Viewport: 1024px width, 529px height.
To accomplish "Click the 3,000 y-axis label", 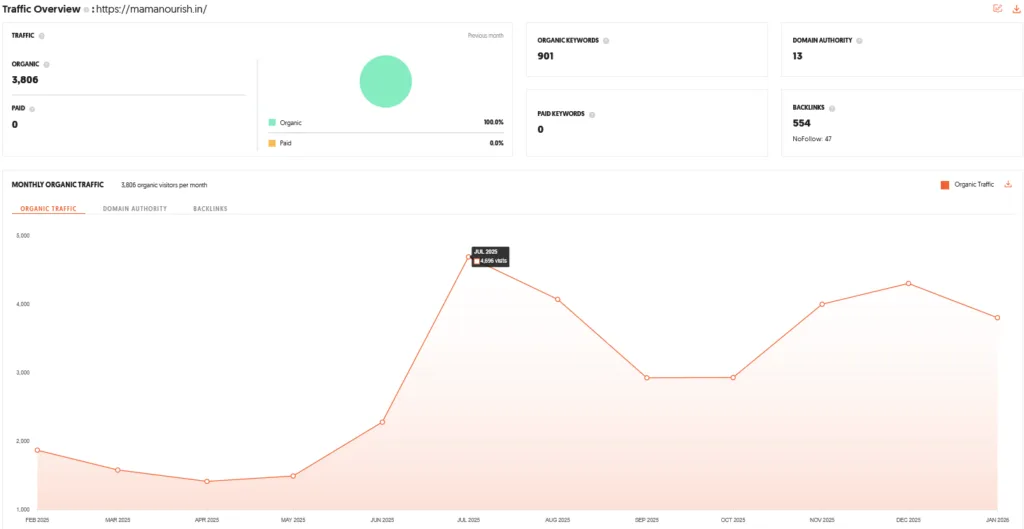I will pos(23,373).
